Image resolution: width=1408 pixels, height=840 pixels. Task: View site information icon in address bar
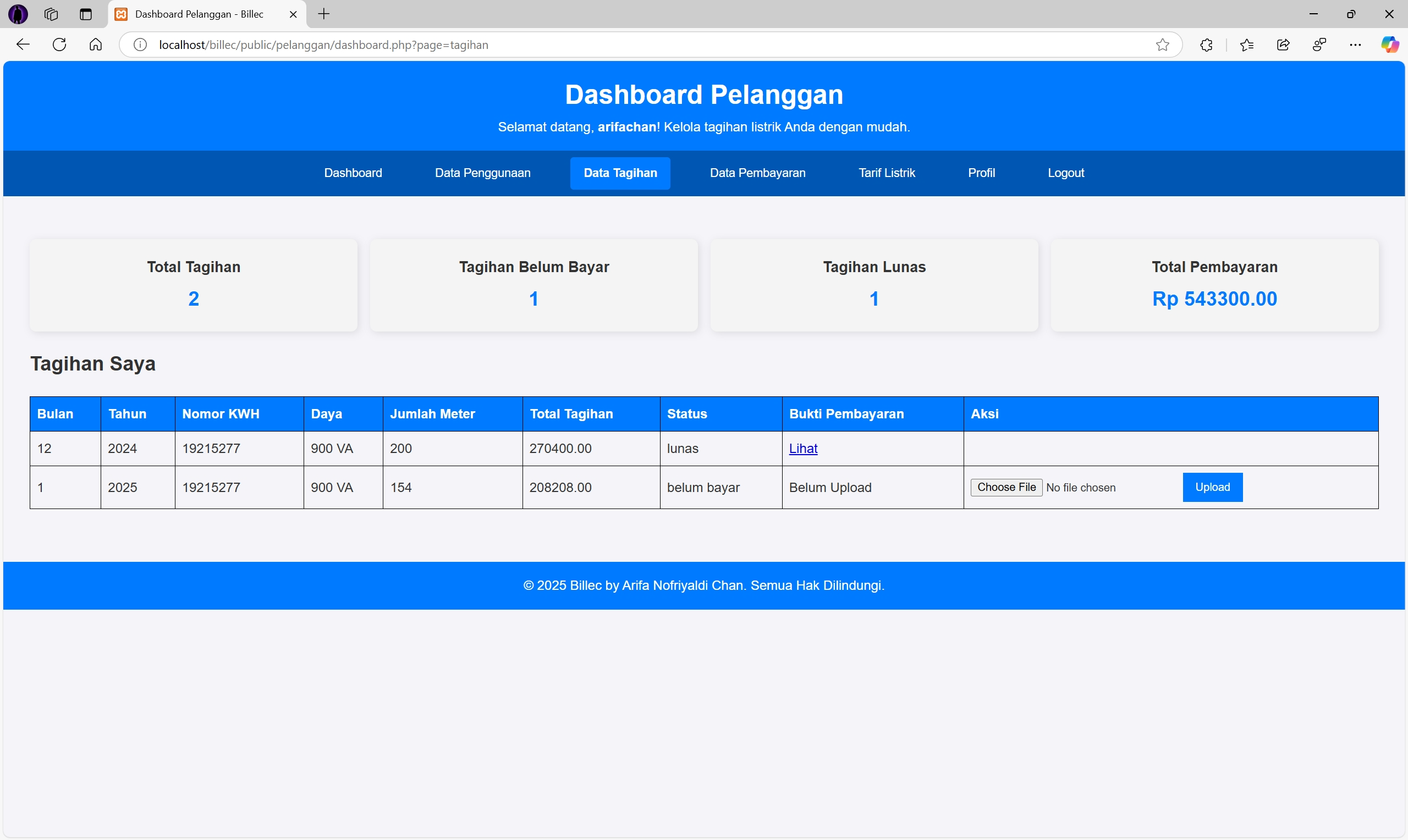point(140,45)
